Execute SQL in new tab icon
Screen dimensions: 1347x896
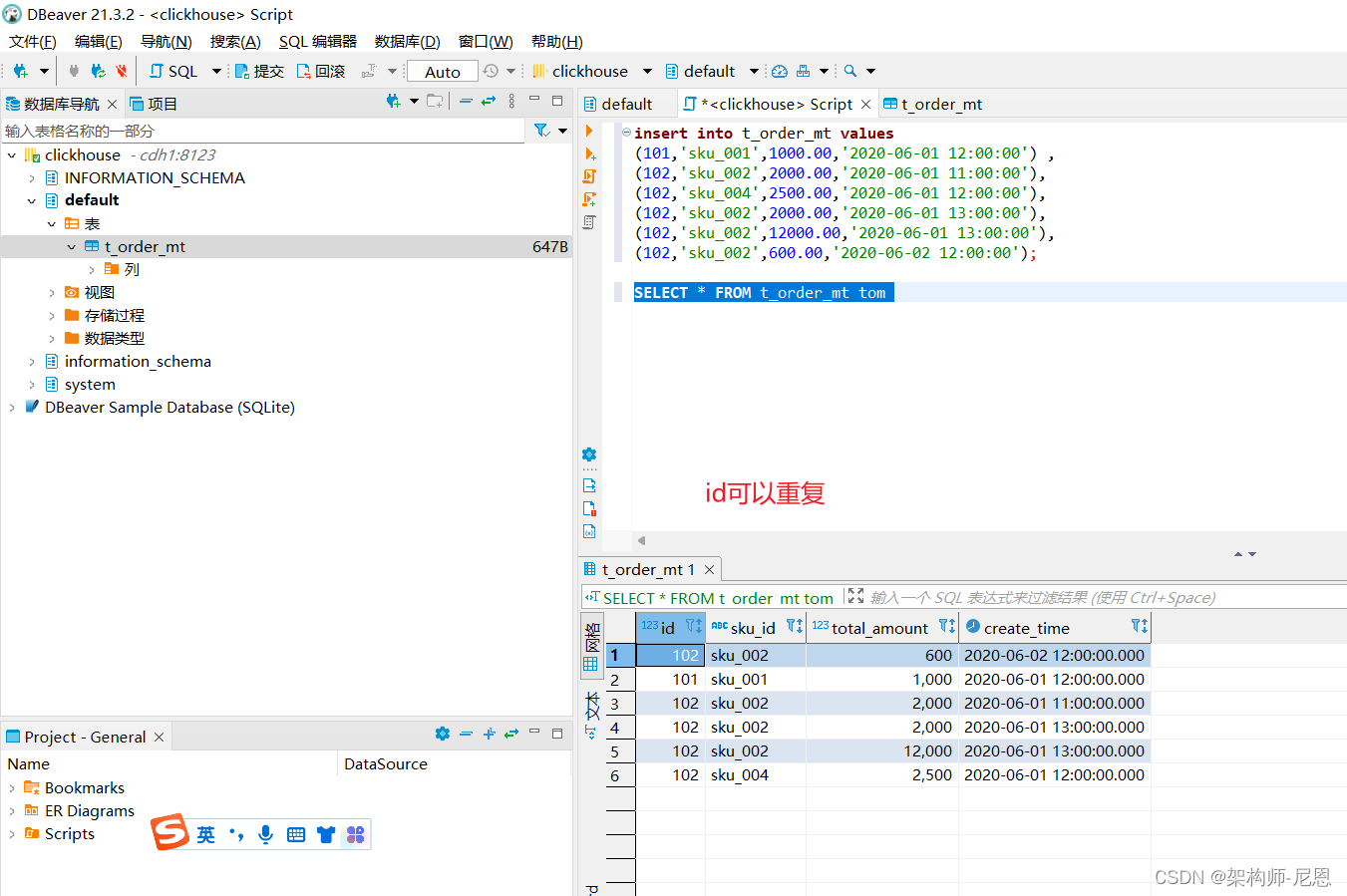point(589,153)
